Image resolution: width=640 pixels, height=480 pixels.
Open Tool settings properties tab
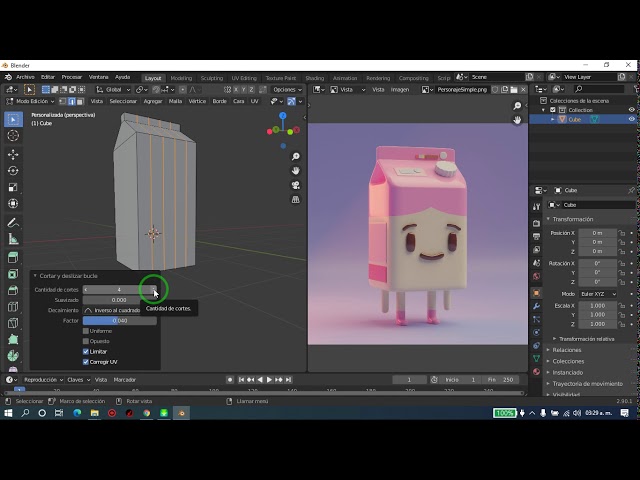tap(536, 207)
